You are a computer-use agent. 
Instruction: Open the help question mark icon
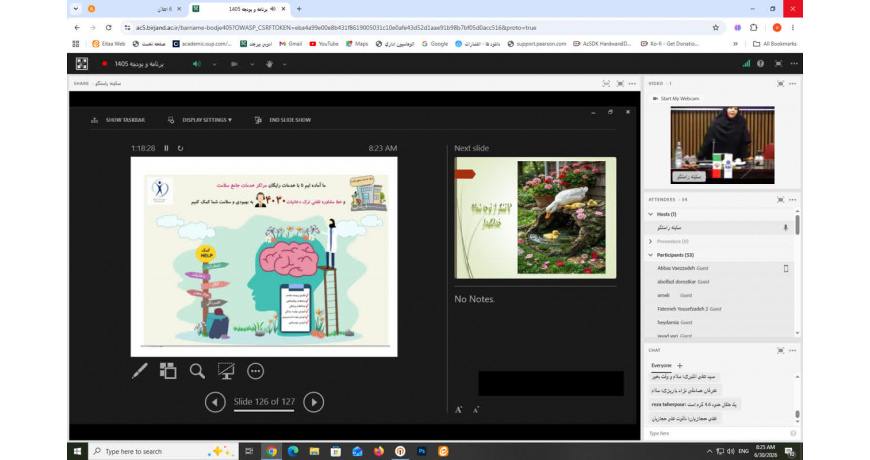click(761, 64)
